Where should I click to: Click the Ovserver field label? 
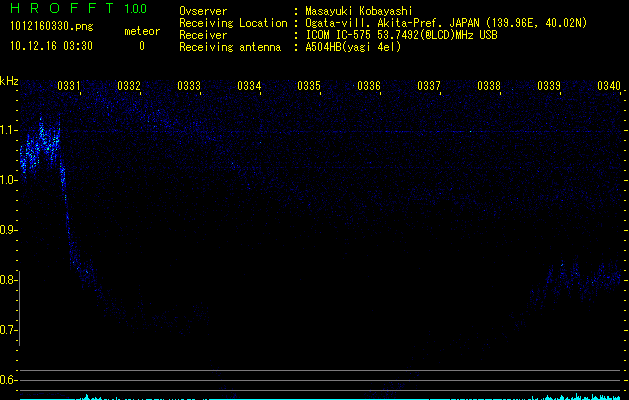click(203, 11)
